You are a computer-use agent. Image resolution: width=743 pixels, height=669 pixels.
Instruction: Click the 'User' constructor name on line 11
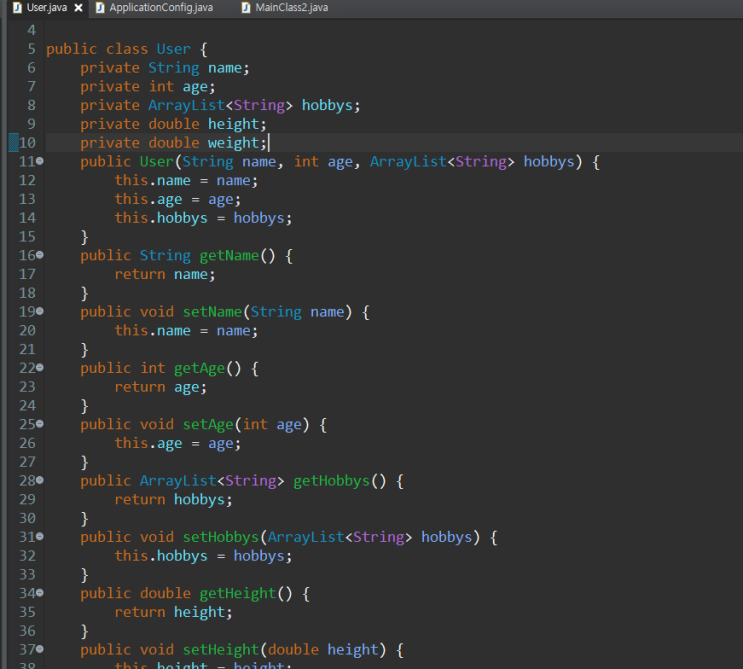156,162
